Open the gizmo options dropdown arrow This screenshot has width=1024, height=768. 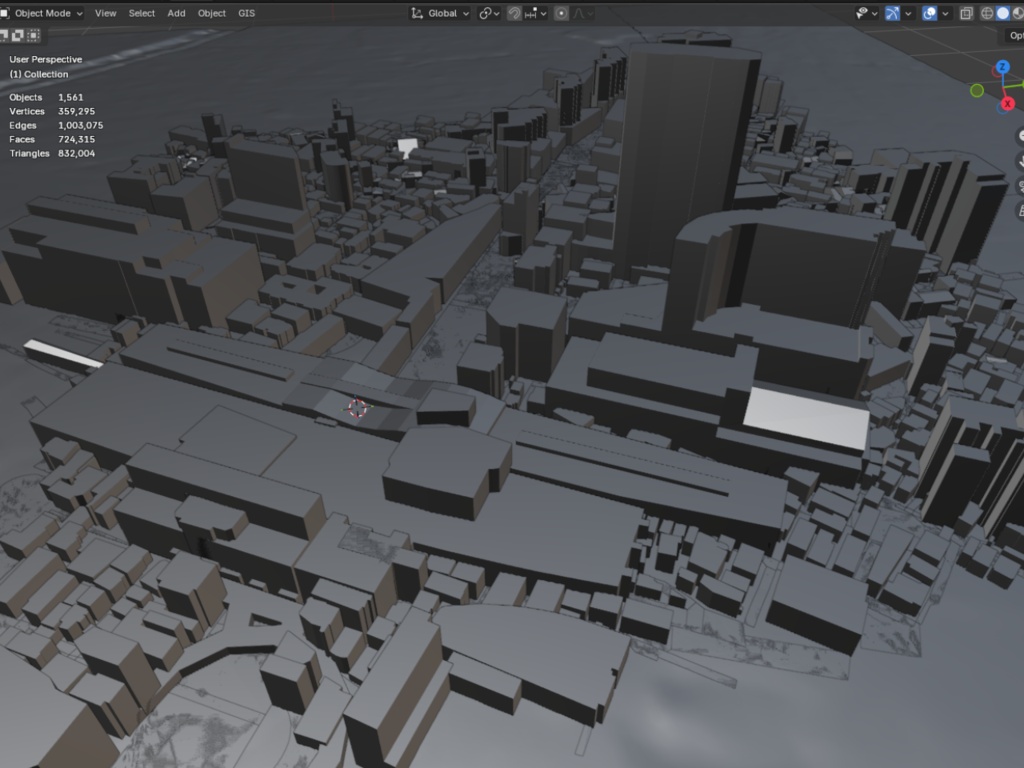pyautogui.click(x=908, y=13)
